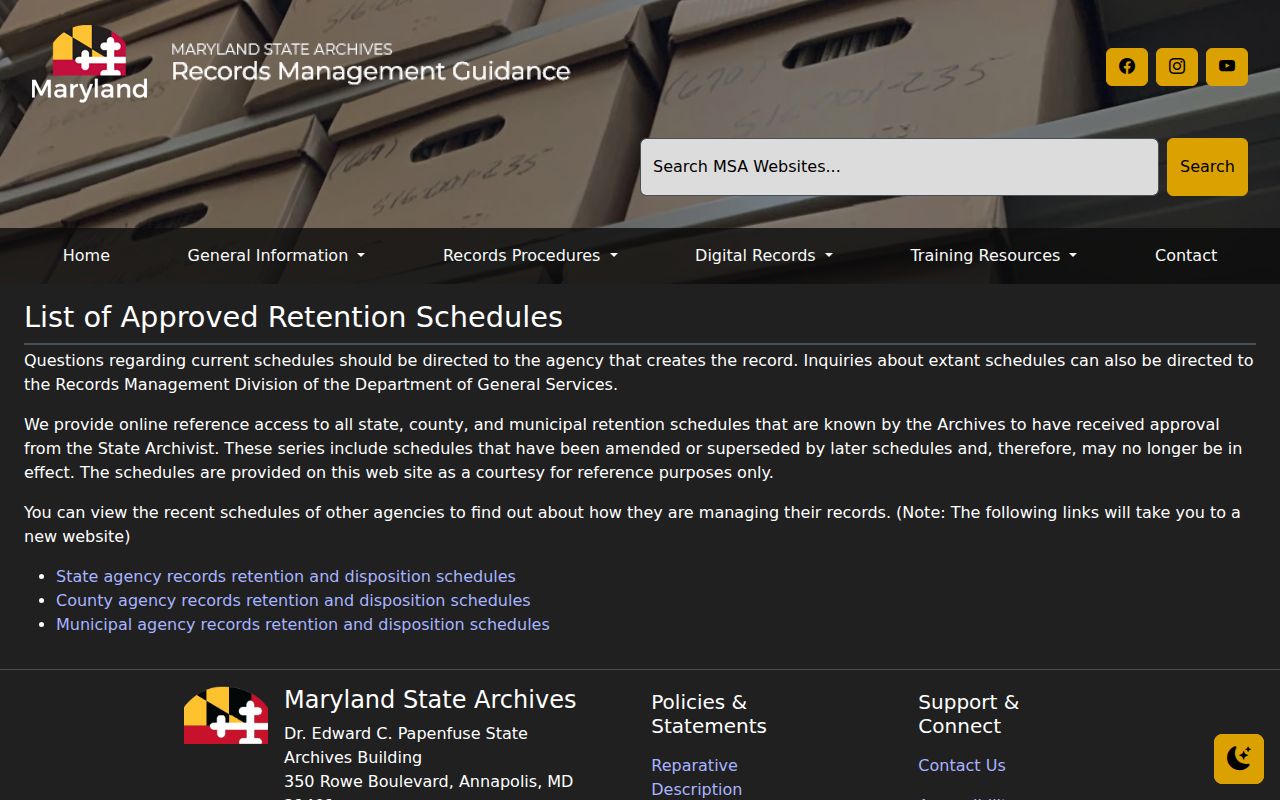Click the Maryland State Archives footer heading
The height and width of the screenshot is (800, 1280).
(430, 700)
